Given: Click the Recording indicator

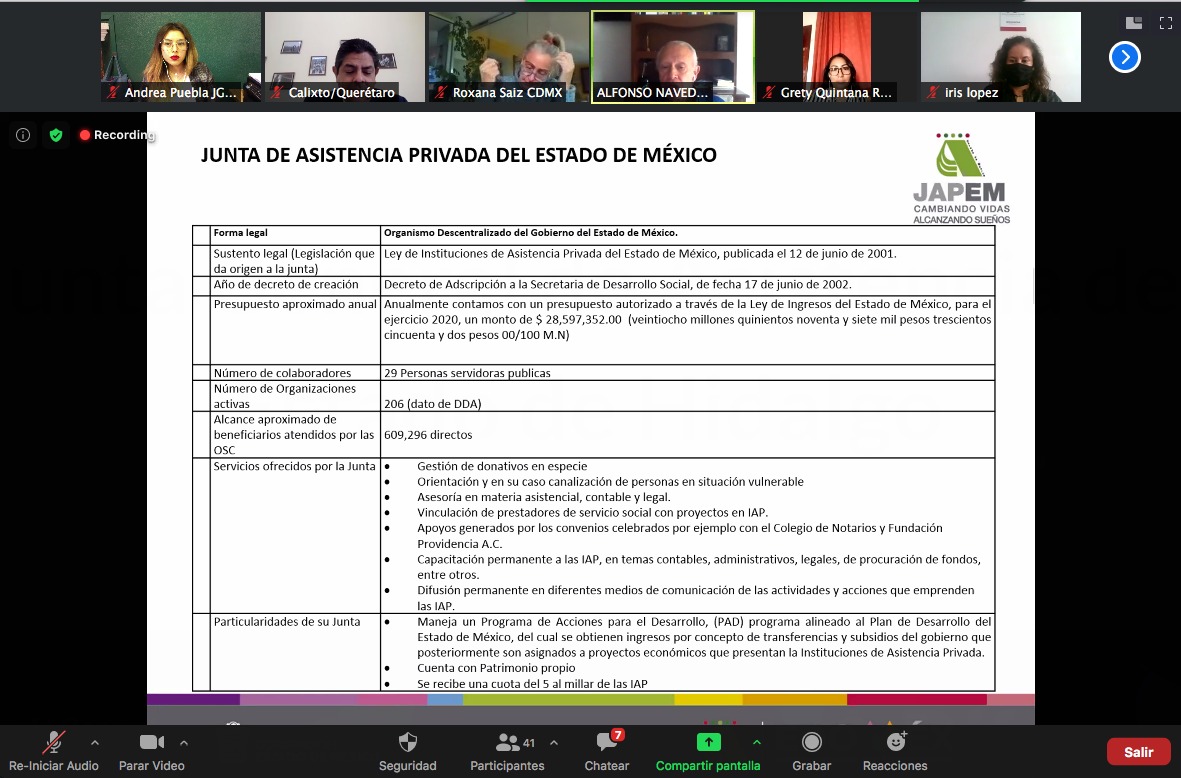Looking at the screenshot, I should [x=117, y=135].
